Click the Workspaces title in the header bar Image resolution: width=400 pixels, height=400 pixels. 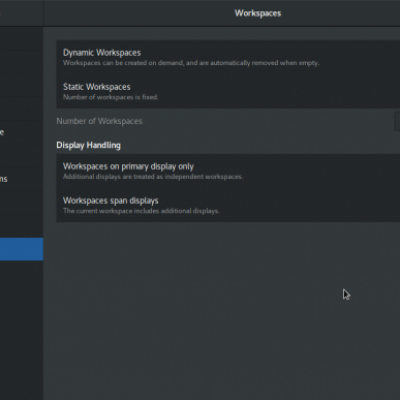[x=258, y=13]
